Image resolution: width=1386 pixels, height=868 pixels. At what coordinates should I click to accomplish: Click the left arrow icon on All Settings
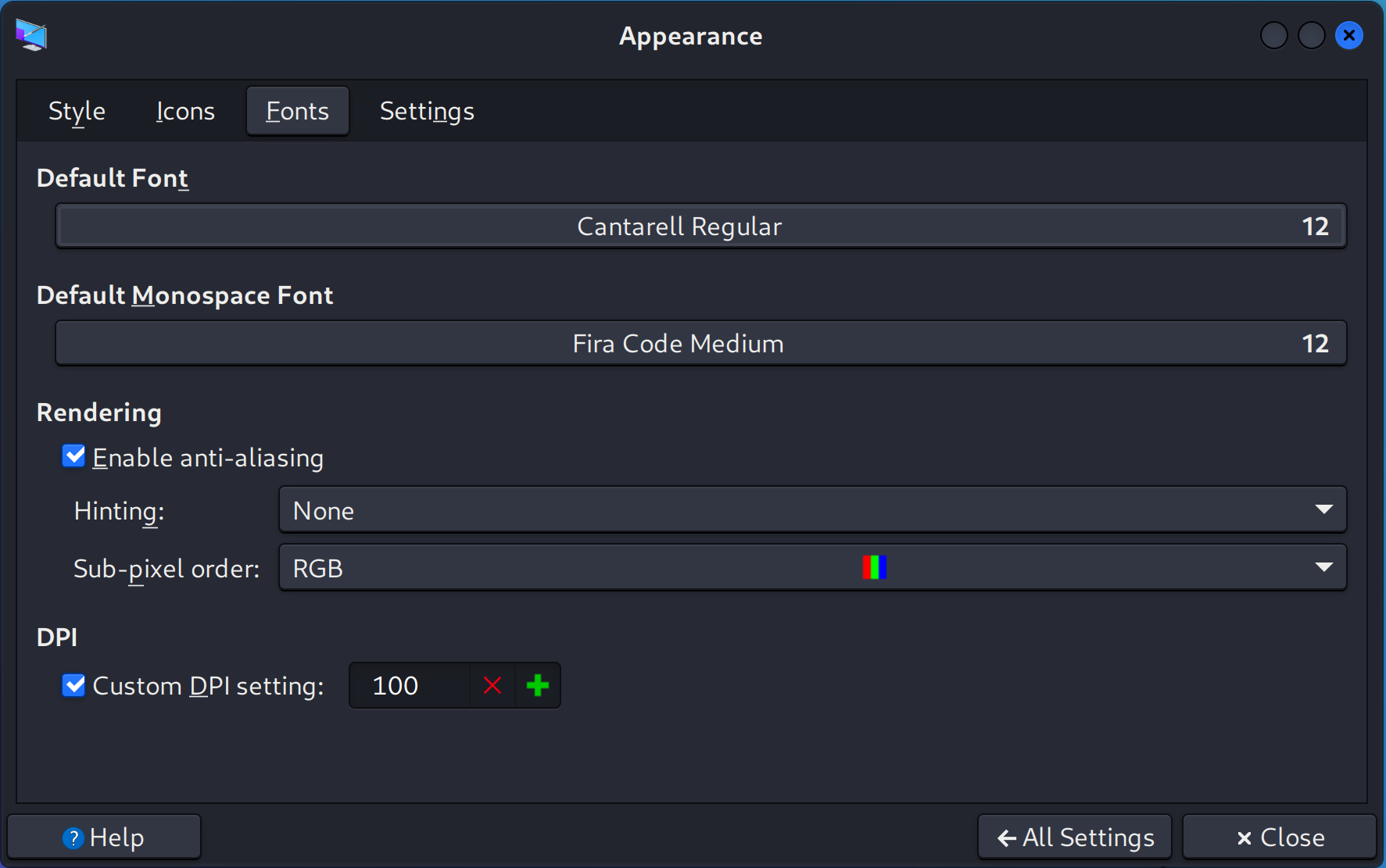coord(1007,838)
